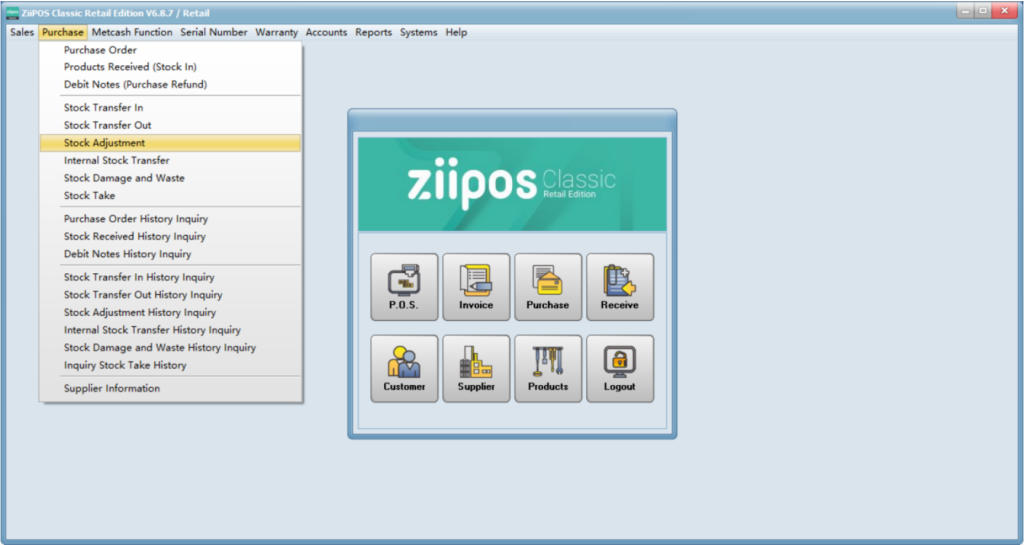Select Stock Adjustment from Purchase menu
The width and height of the screenshot is (1024, 545).
point(104,143)
